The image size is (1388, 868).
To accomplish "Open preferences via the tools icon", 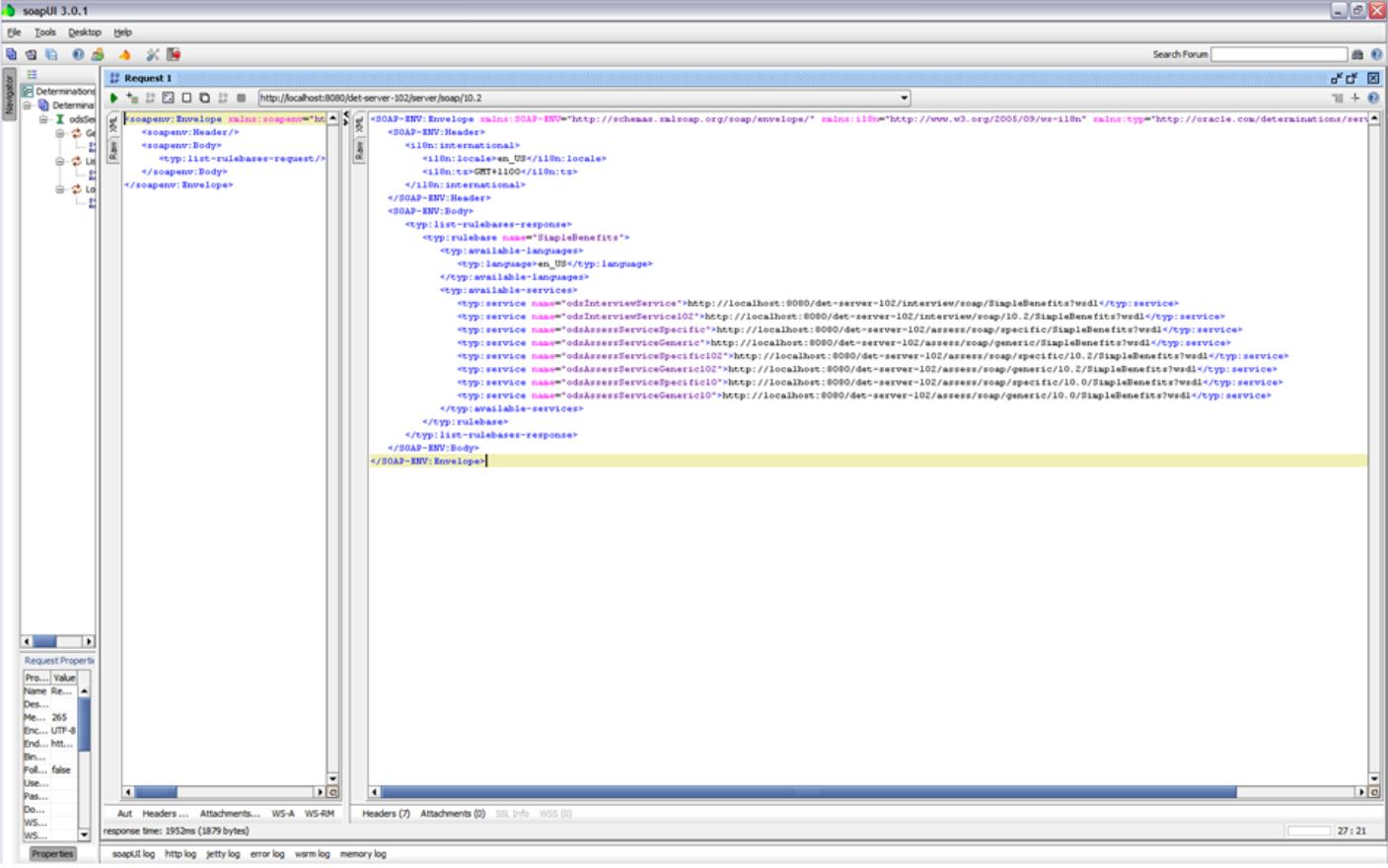I will click(x=152, y=55).
